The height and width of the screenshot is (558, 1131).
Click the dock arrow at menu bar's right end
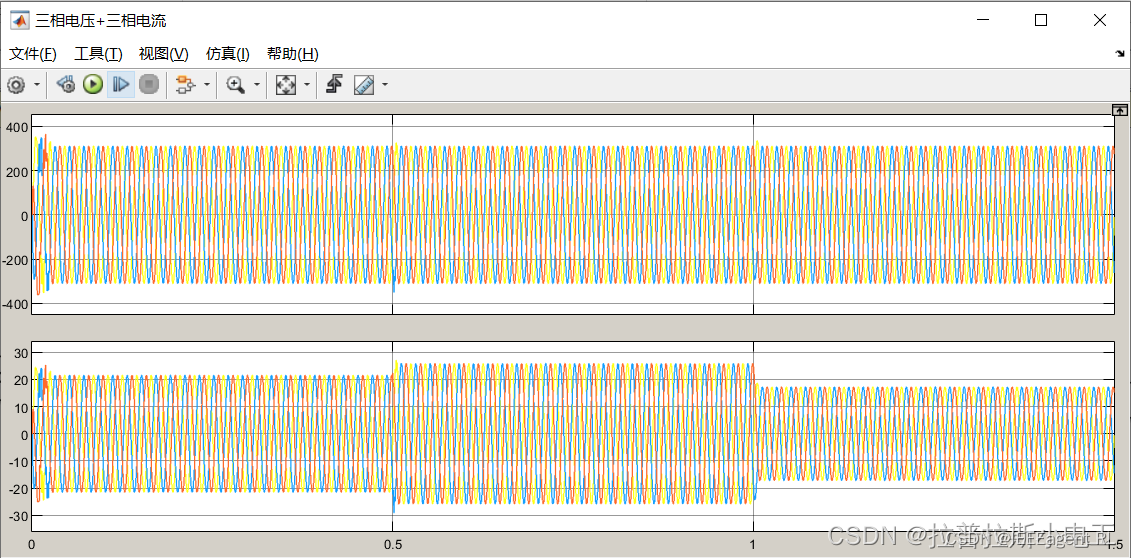click(x=1119, y=54)
